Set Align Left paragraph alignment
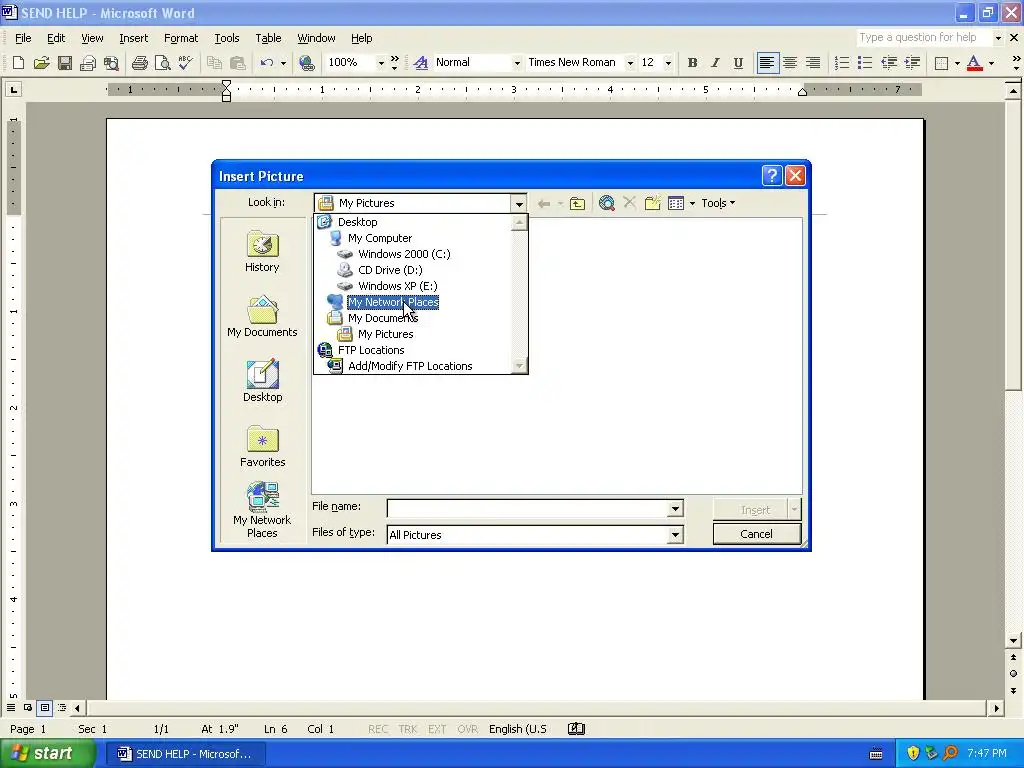This screenshot has width=1024, height=768. pyautogui.click(x=767, y=63)
